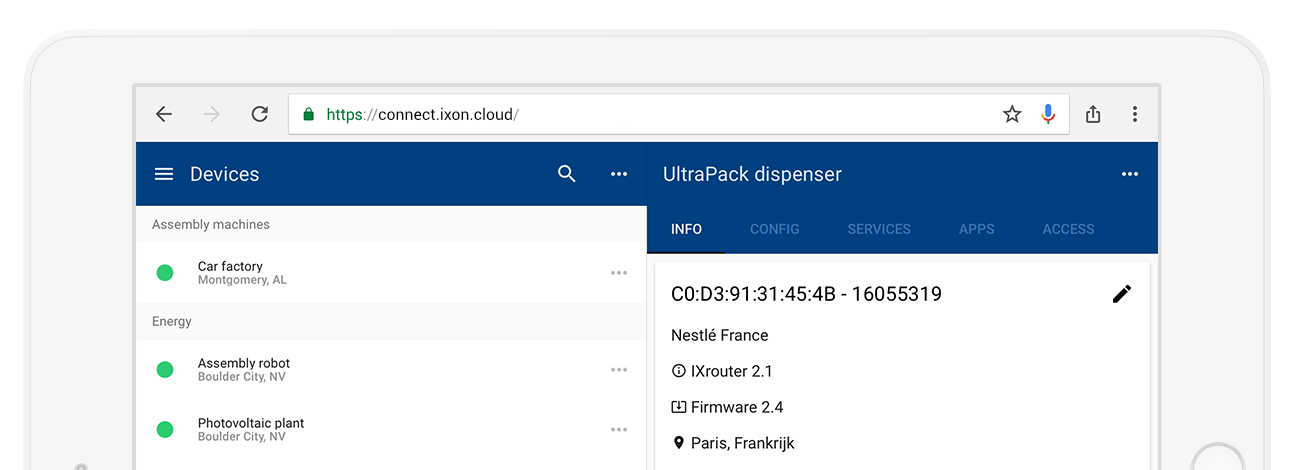Open the hamburger menu next to Devices
Viewport: 1300px width, 470px height.
(164, 174)
